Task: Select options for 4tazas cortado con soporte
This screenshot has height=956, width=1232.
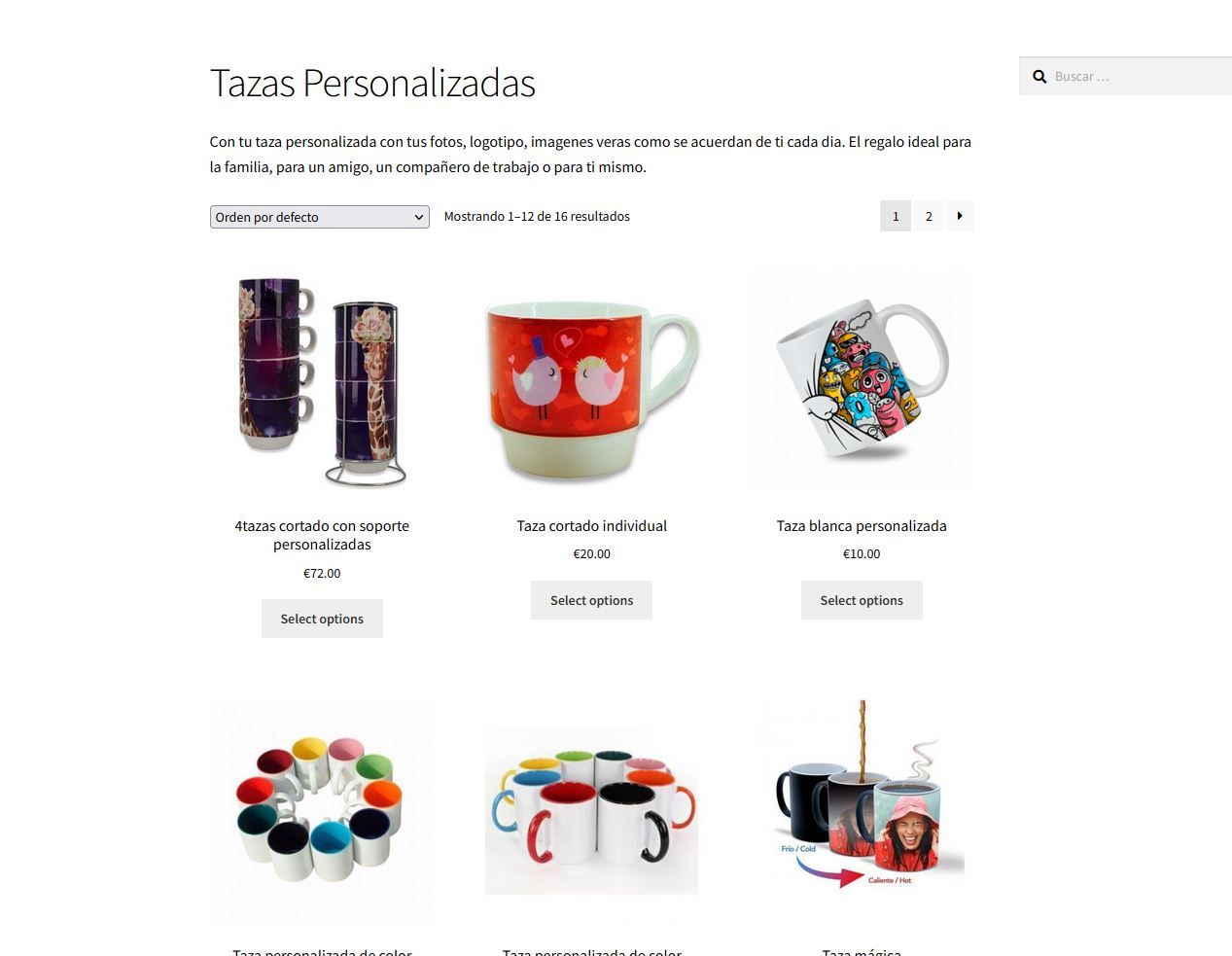Action: pos(322,619)
